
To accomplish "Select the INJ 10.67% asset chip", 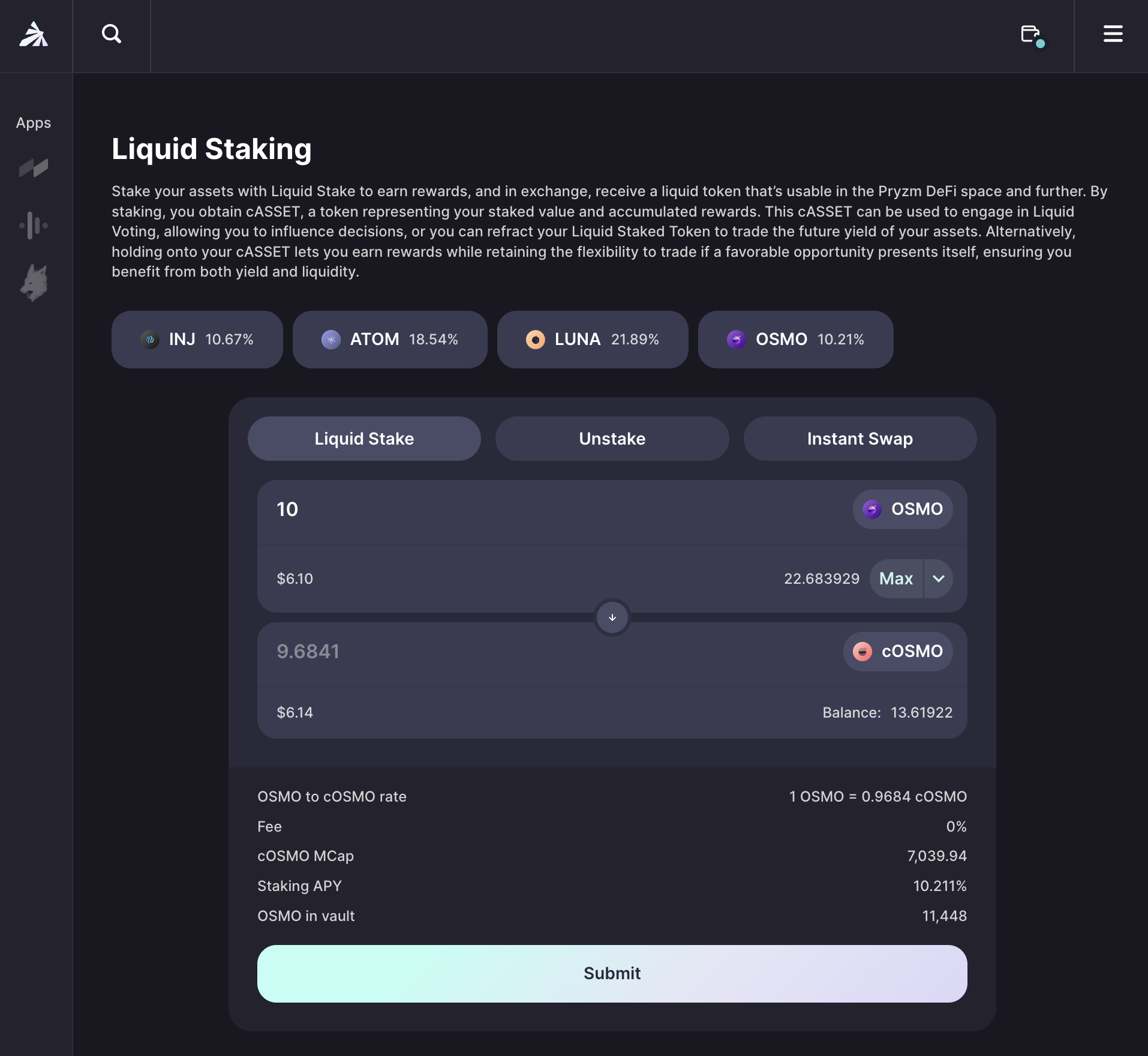I will point(197,340).
